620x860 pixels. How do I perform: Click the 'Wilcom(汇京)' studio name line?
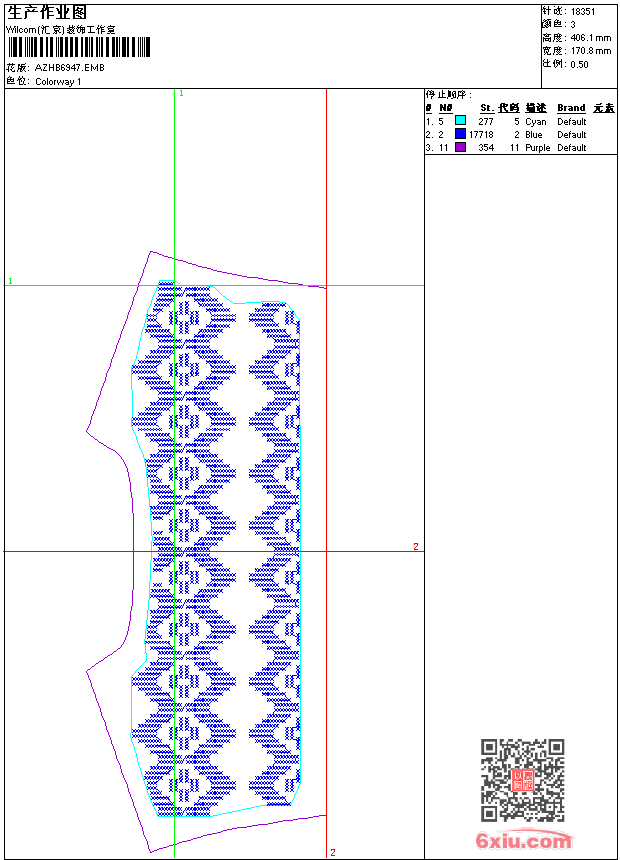point(61,30)
